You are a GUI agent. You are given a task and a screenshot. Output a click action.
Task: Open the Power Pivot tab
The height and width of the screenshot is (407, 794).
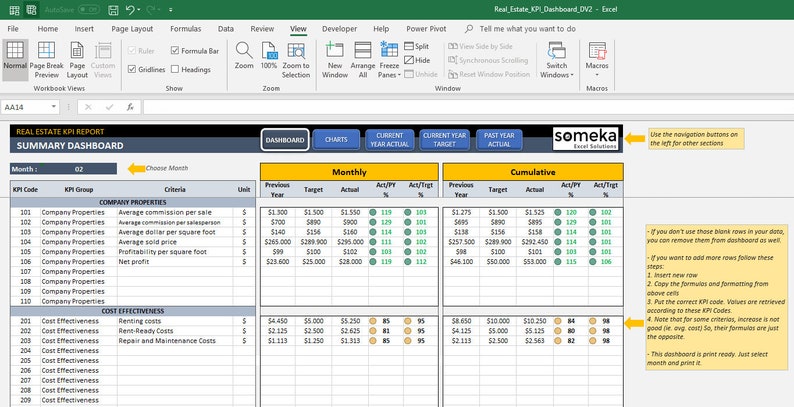[x=426, y=29]
